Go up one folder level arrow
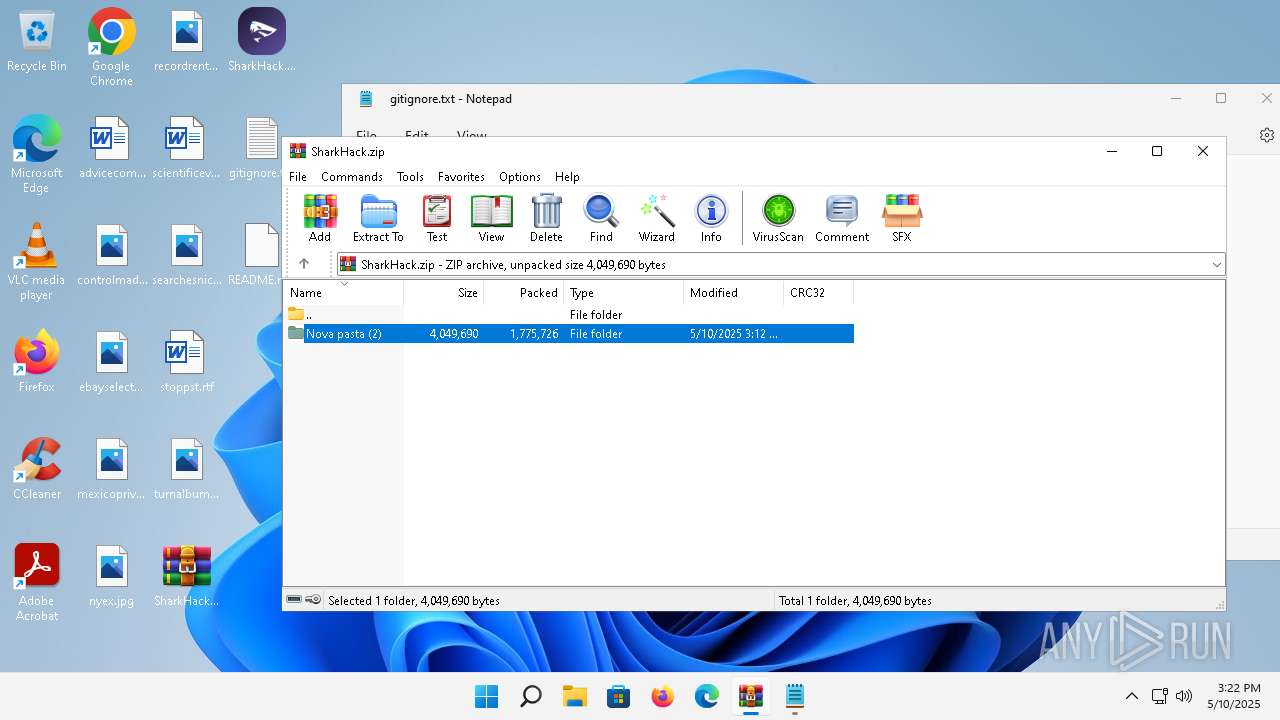Image resolution: width=1280 pixels, height=720 pixels. coord(304,264)
